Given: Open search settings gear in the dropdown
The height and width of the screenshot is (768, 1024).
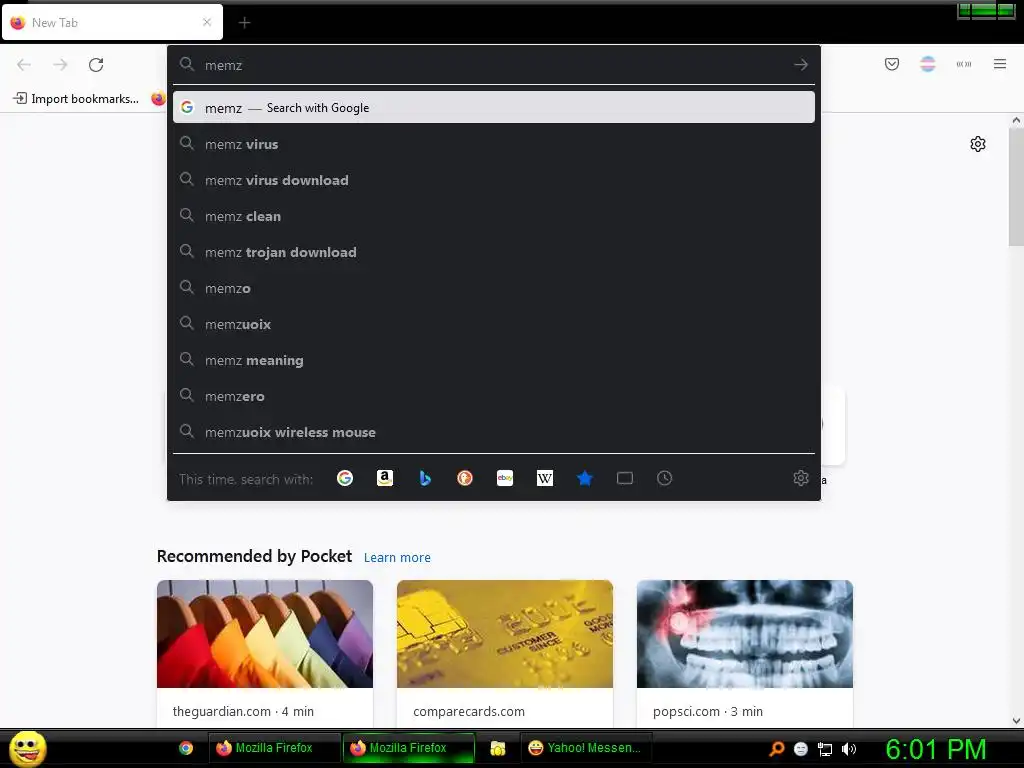Looking at the screenshot, I should [801, 478].
